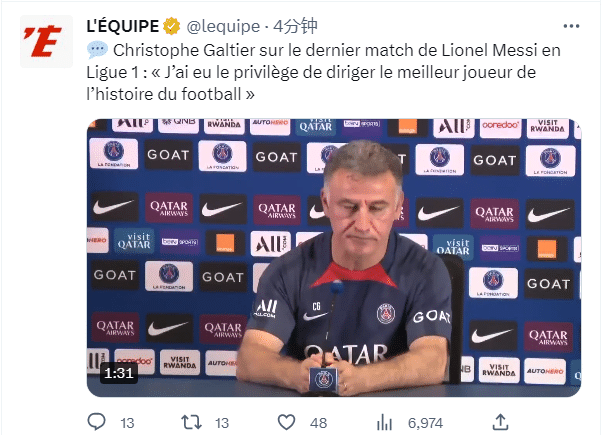
Task: Open L'Équipe profile avatar
Action: pos(42,40)
